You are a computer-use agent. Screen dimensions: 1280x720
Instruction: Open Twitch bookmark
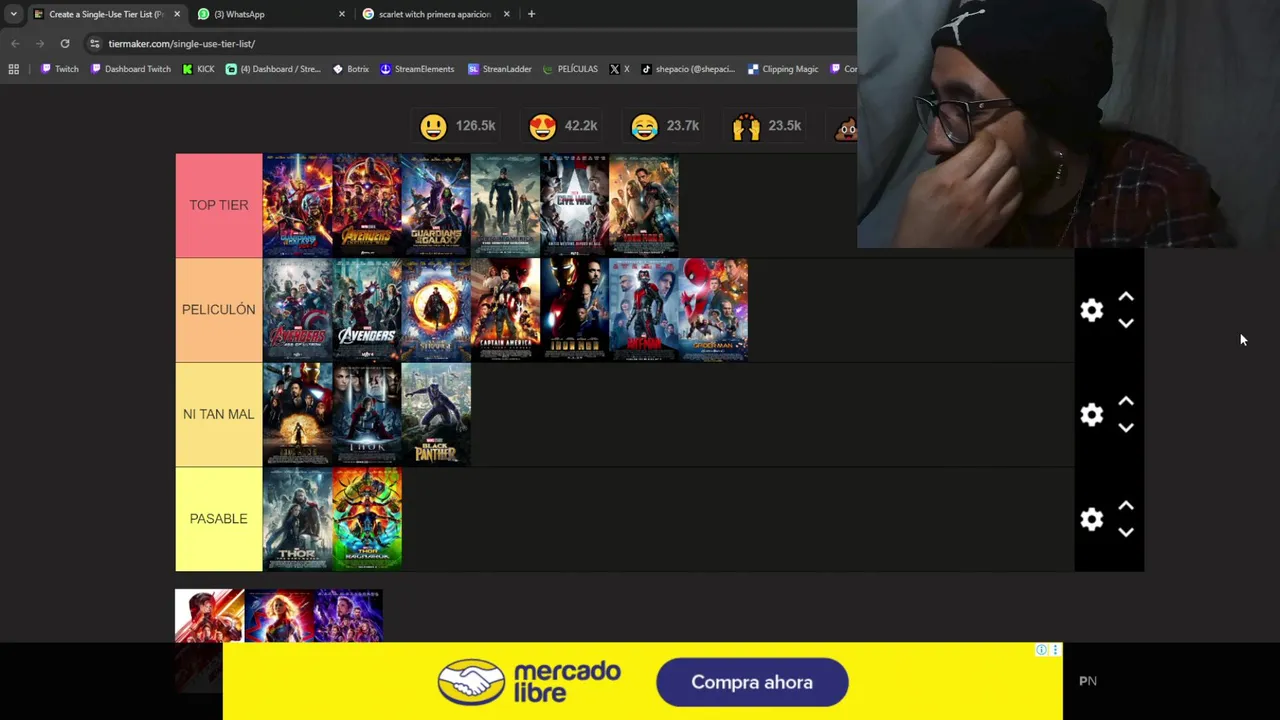(60, 69)
